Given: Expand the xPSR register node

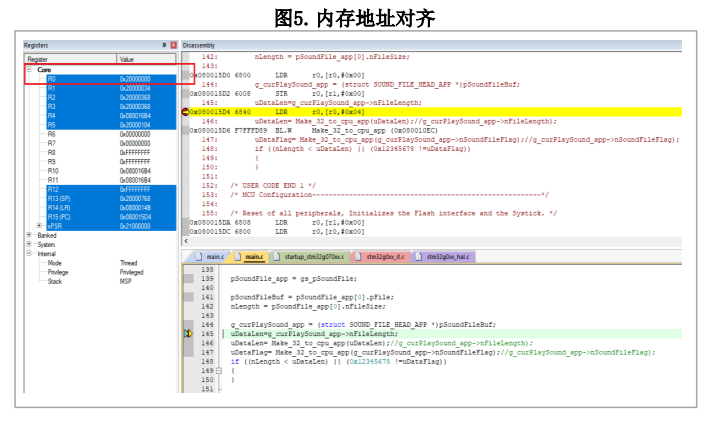Looking at the screenshot, I should click(39, 226).
